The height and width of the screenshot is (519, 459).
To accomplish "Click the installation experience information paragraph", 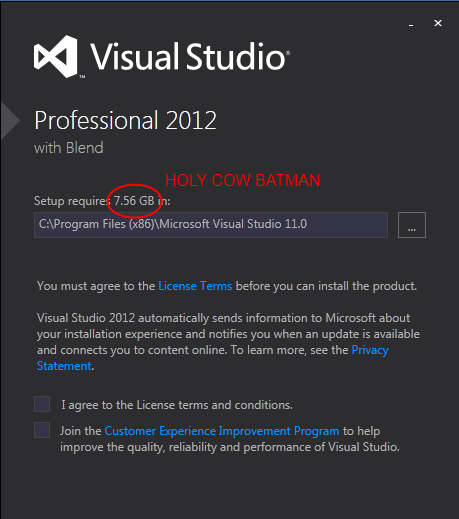I will (228, 342).
